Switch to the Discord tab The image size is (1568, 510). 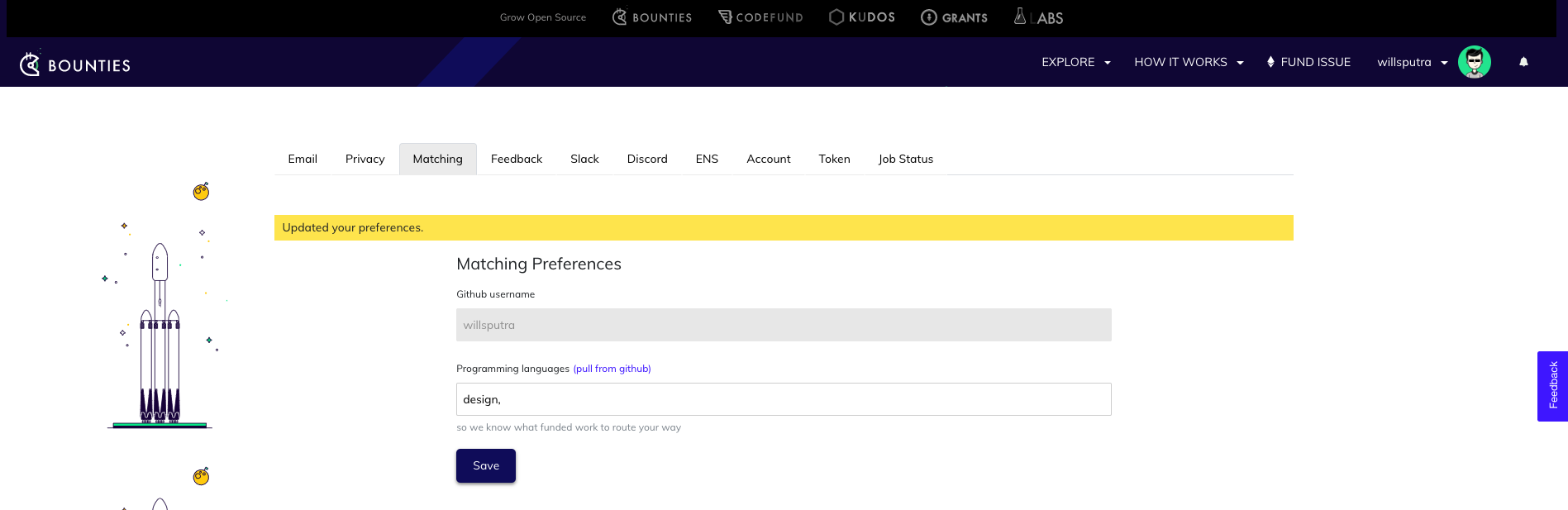647,159
